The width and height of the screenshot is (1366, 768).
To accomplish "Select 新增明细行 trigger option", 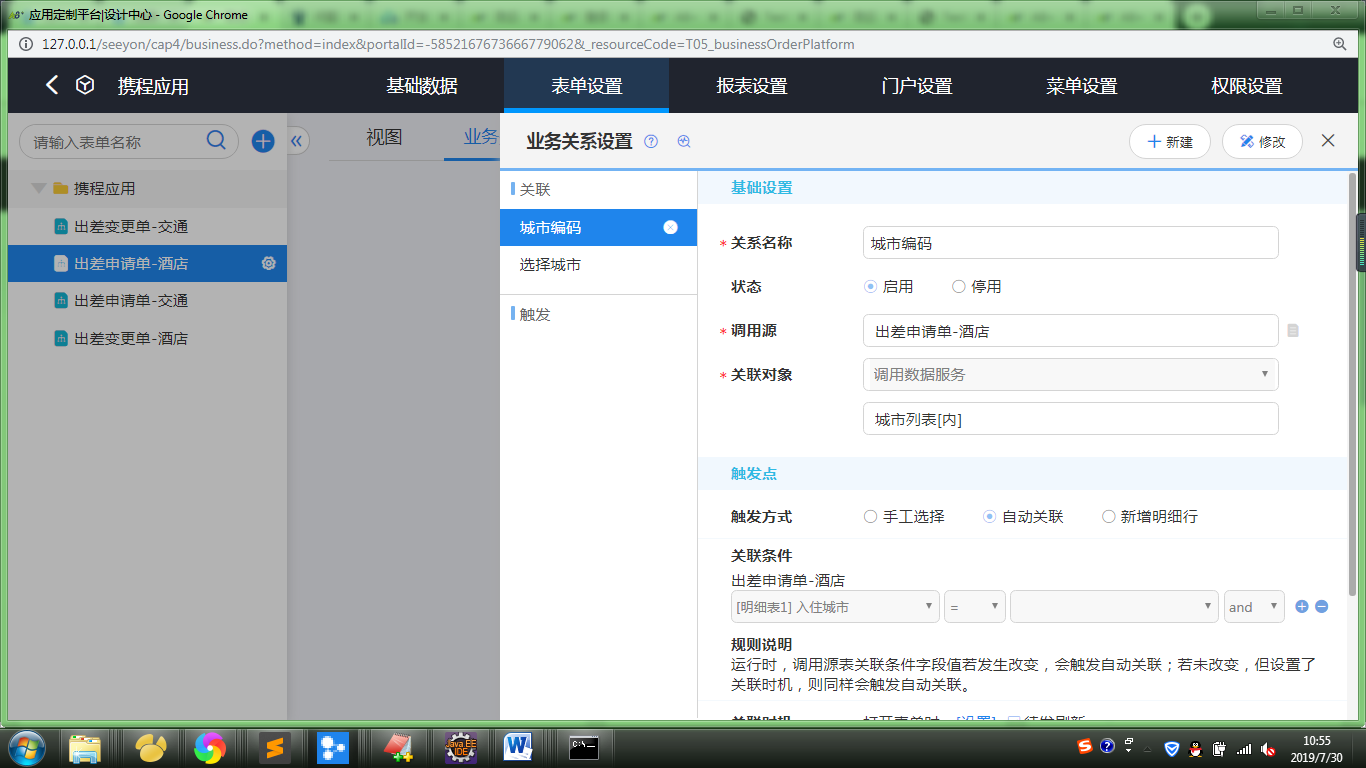I will click(1108, 517).
